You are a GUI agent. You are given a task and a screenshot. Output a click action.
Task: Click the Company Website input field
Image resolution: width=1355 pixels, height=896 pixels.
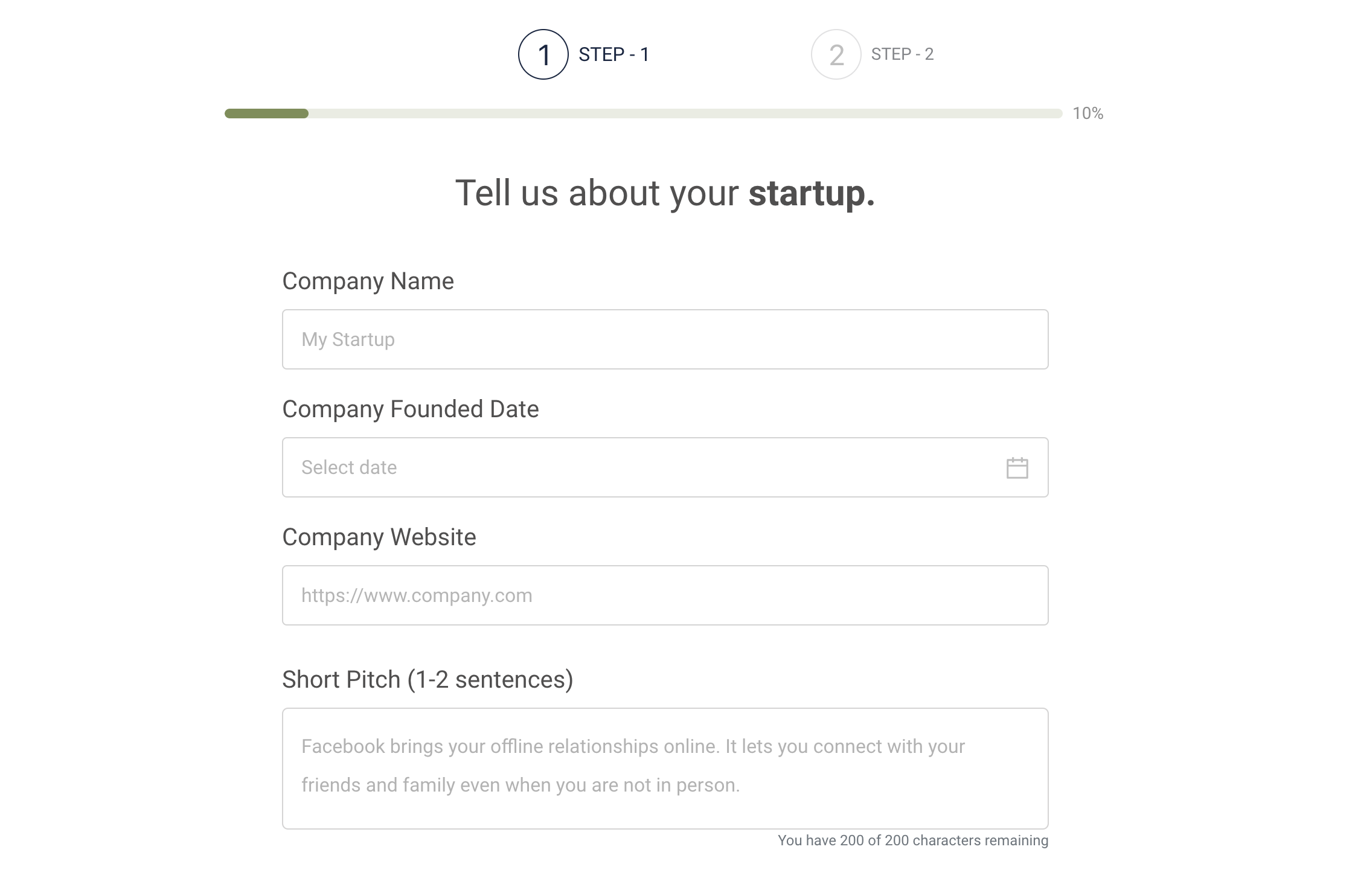click(x=664, y=595)
